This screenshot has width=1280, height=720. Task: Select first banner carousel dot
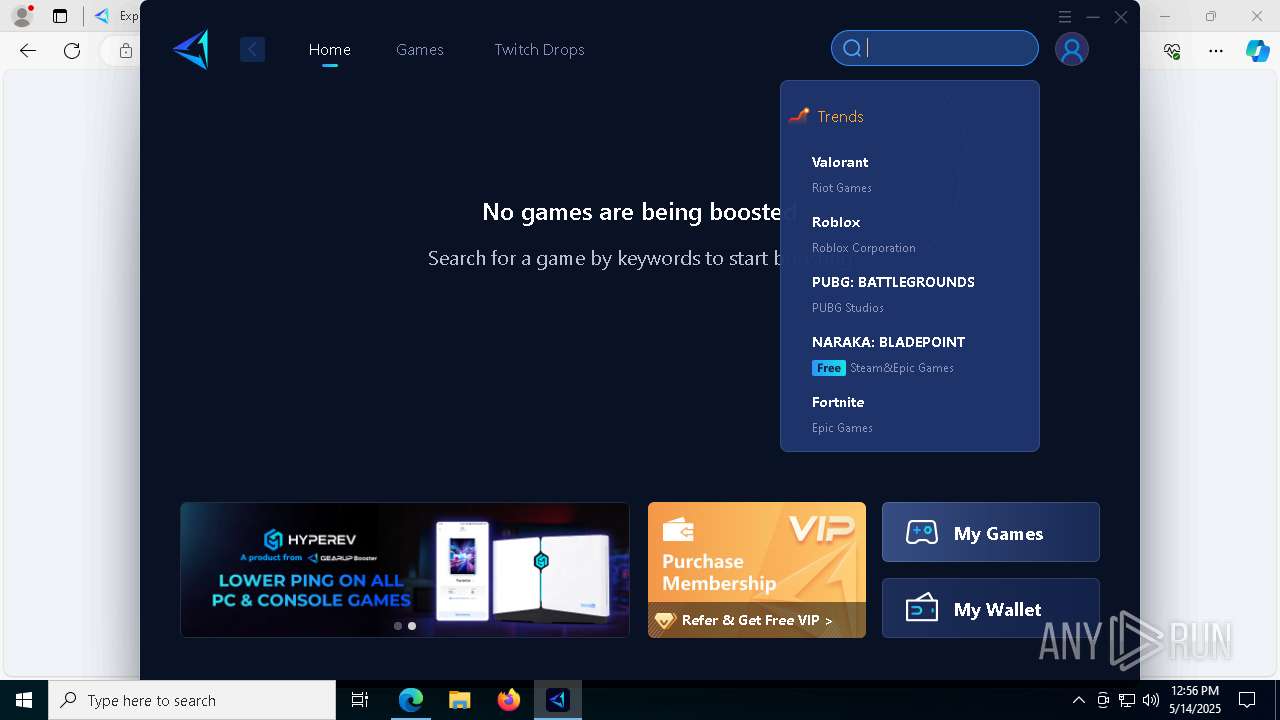click(398, 626)
